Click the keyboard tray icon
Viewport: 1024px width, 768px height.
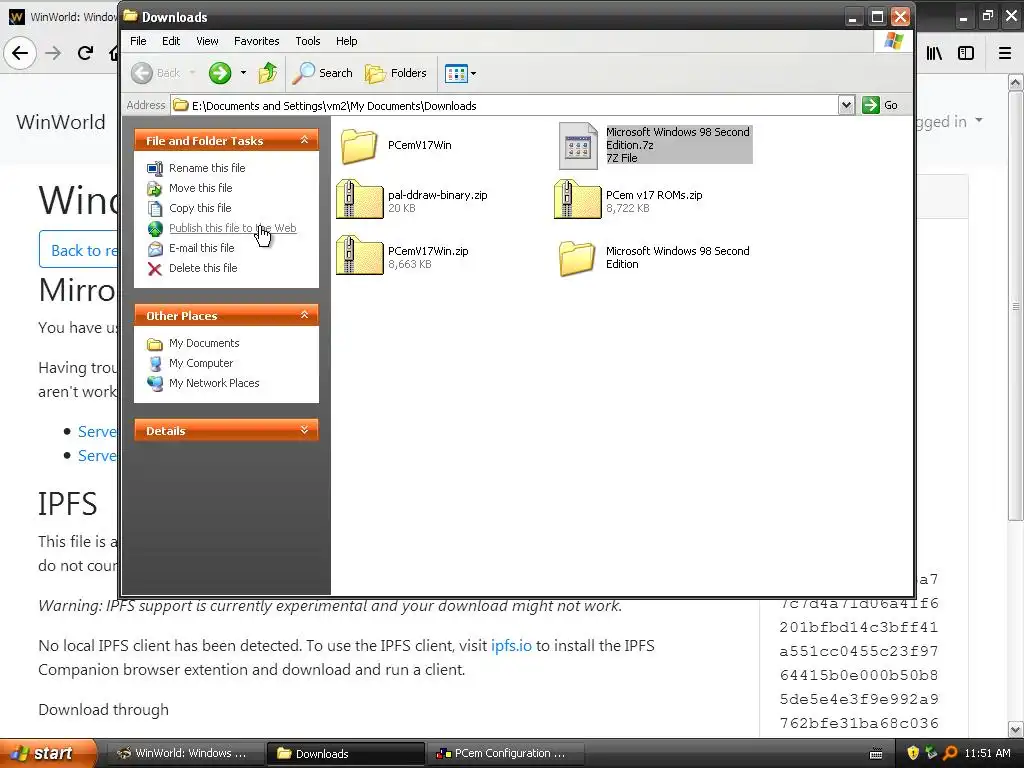(876, 754)
